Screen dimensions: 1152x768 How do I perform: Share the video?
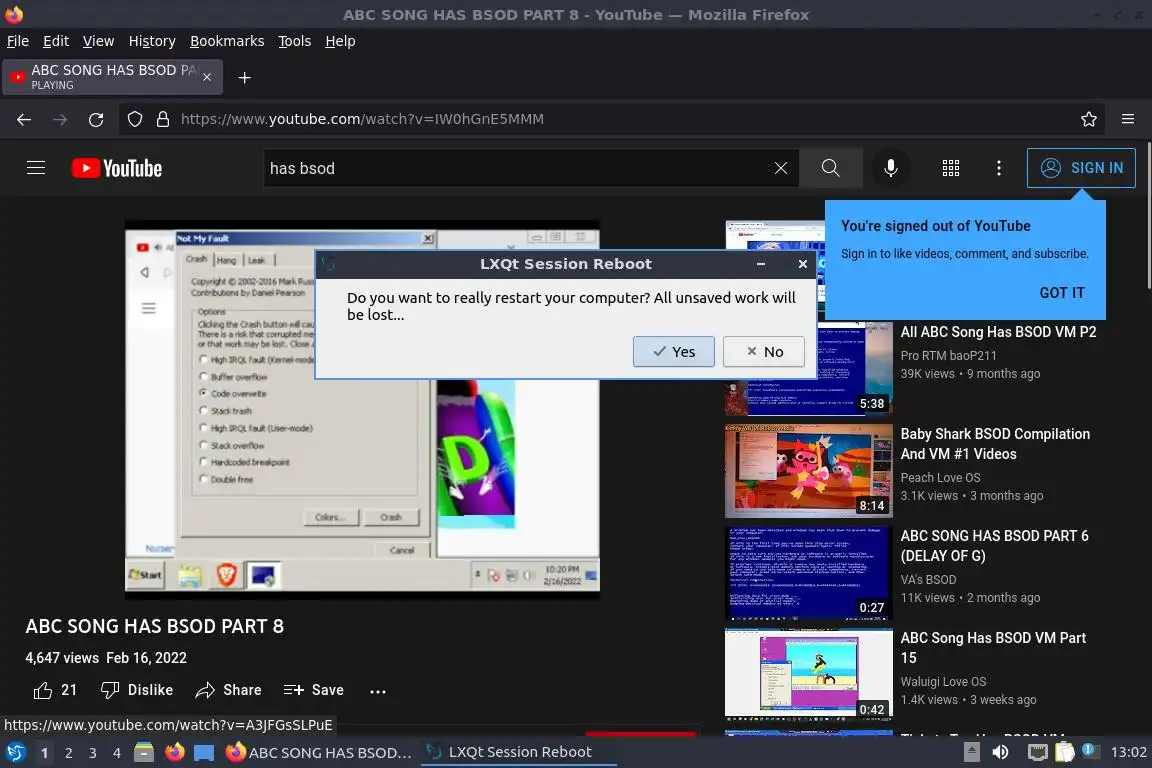coord(228,690)
